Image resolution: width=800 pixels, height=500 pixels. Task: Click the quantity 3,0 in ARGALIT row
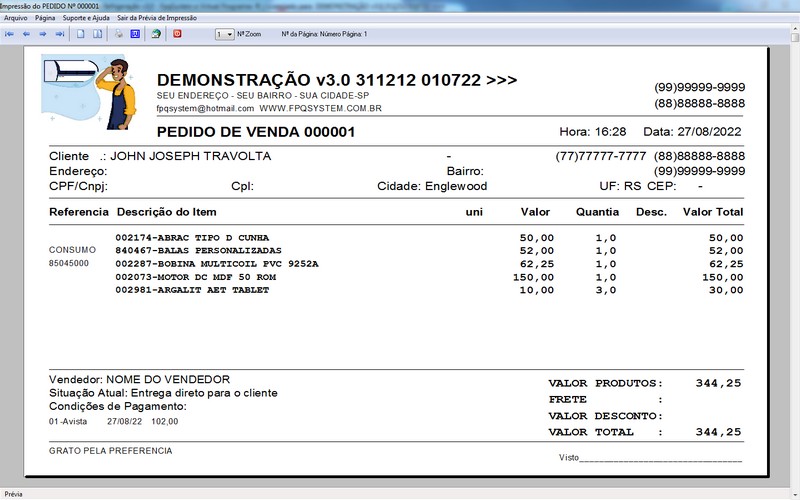point(606,290)
